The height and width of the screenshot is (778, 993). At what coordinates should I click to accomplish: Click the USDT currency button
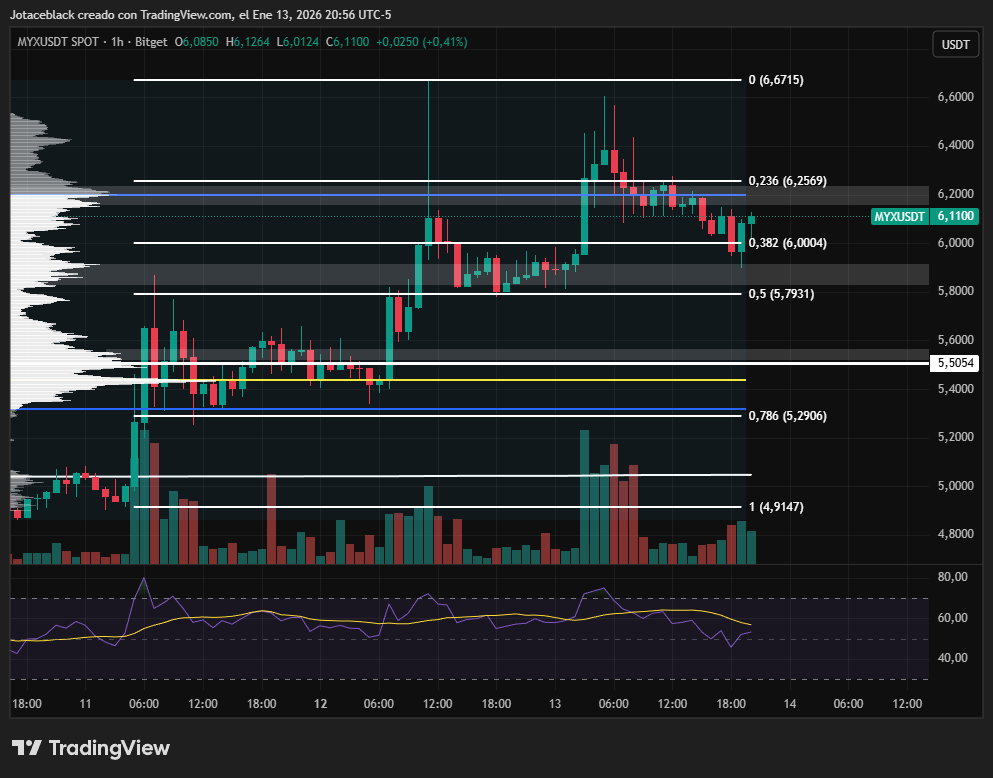(955, 44)
